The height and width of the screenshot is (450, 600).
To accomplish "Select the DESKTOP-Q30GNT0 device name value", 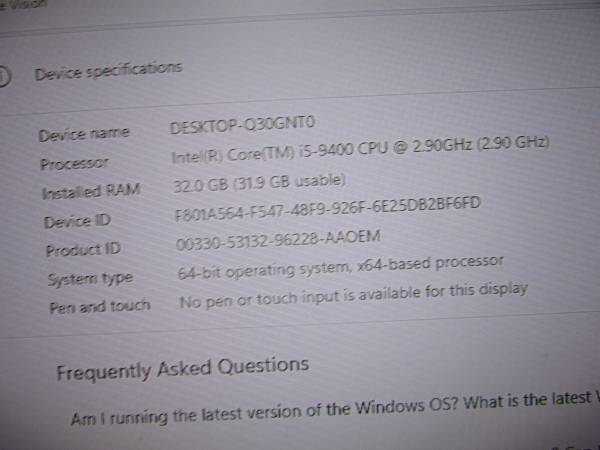I will [242, 124].
